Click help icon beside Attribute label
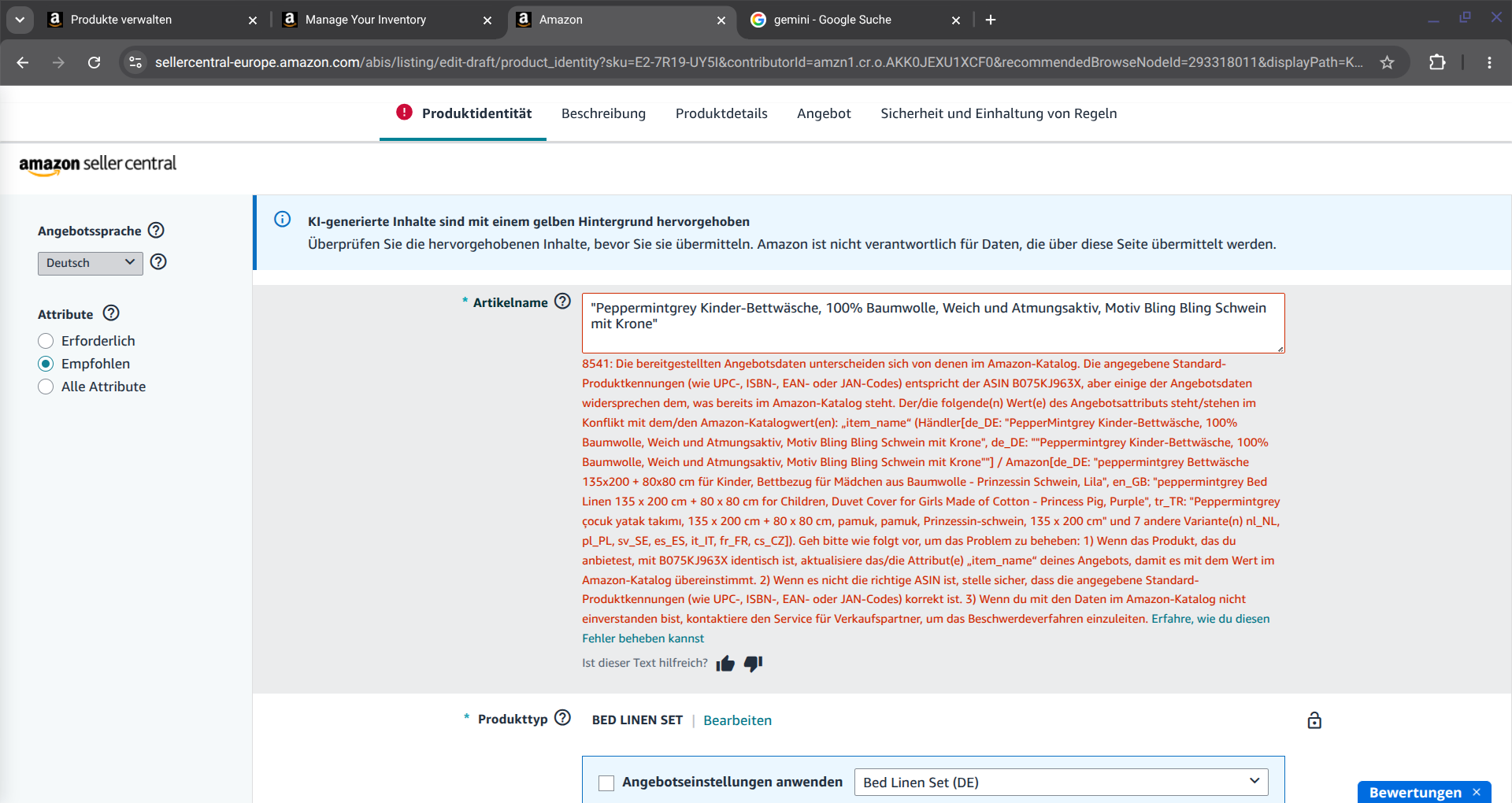This screenshot has width=1512, height=803. click(x=111, y=313)
